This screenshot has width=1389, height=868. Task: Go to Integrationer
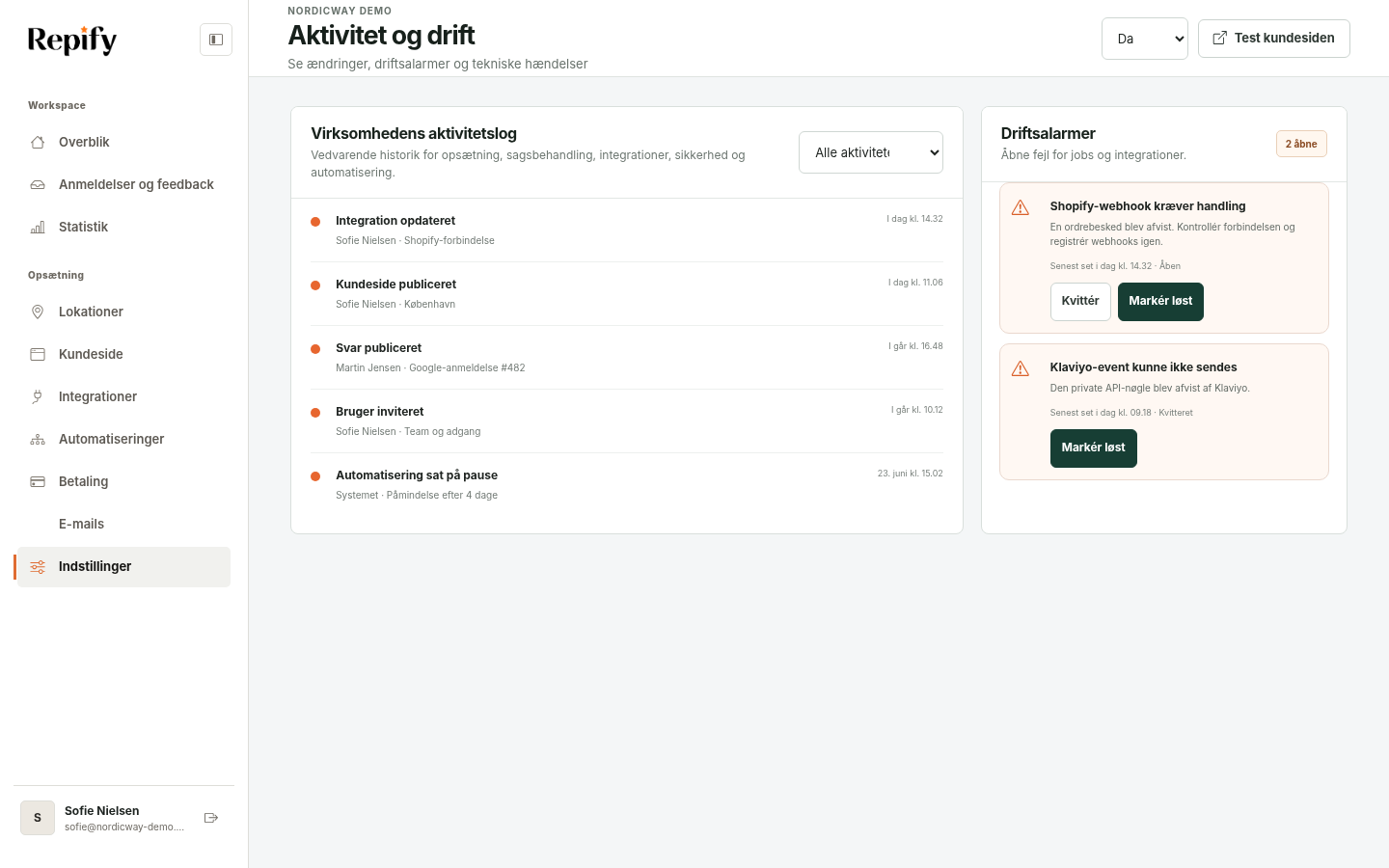pos(123,396)
